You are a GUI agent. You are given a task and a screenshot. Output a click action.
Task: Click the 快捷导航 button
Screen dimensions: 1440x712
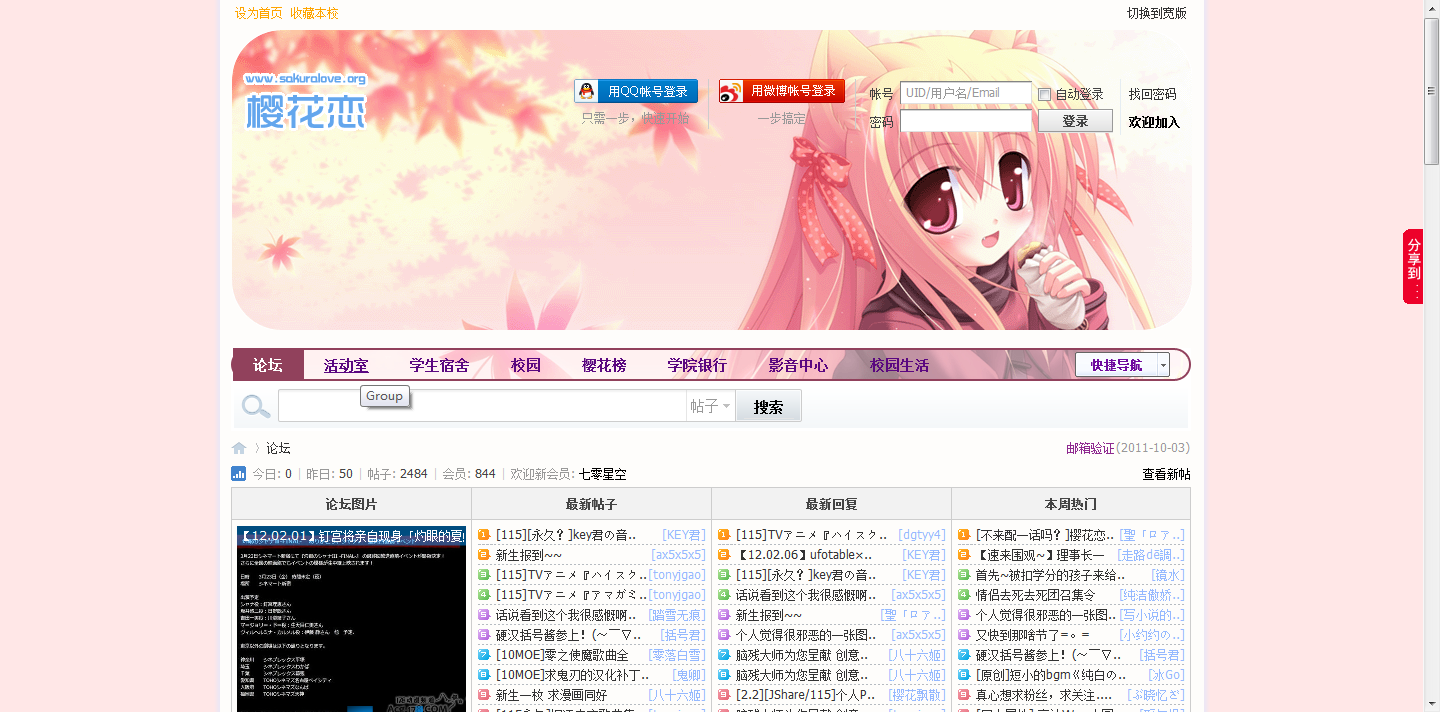point(1116,365)
